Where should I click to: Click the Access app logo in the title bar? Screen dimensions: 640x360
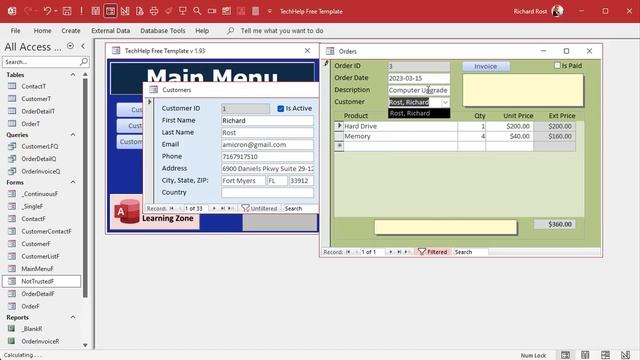coord(12,11)
